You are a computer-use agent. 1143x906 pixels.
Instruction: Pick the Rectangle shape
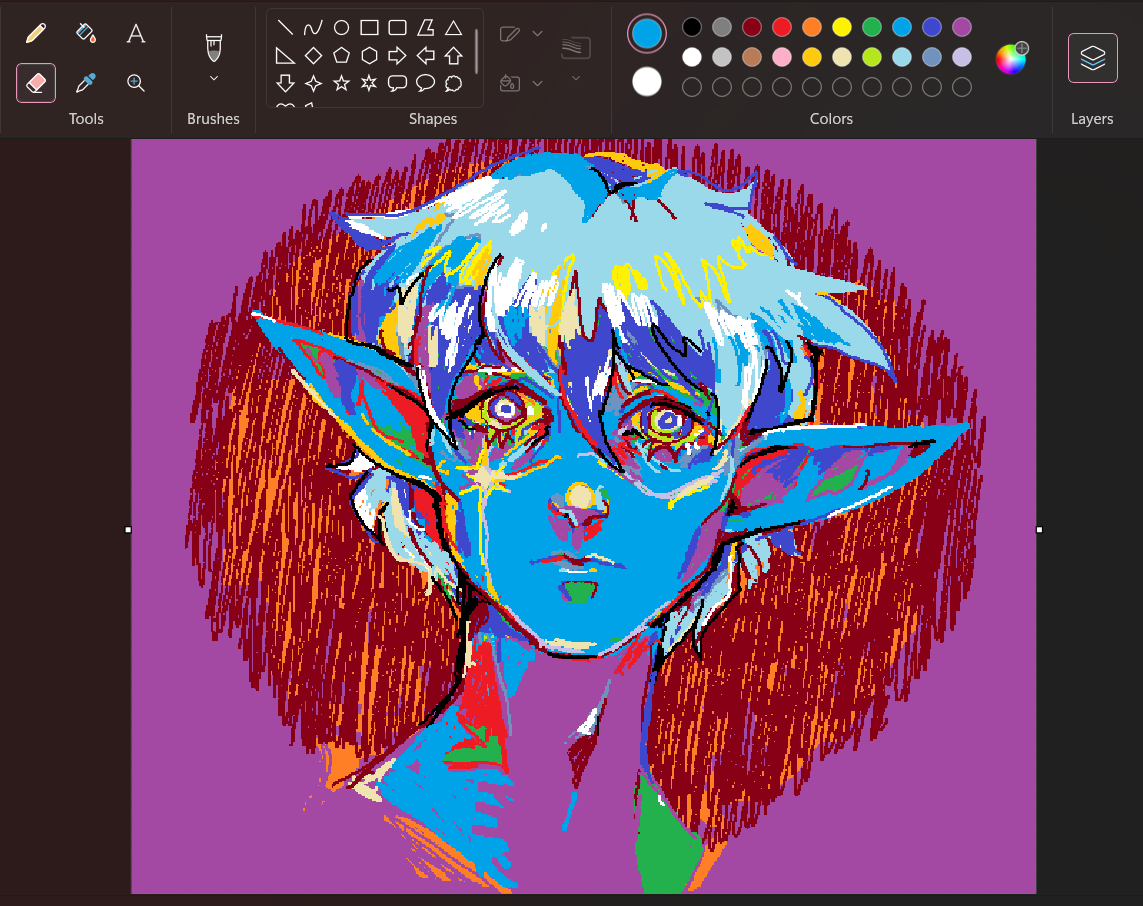370,28
